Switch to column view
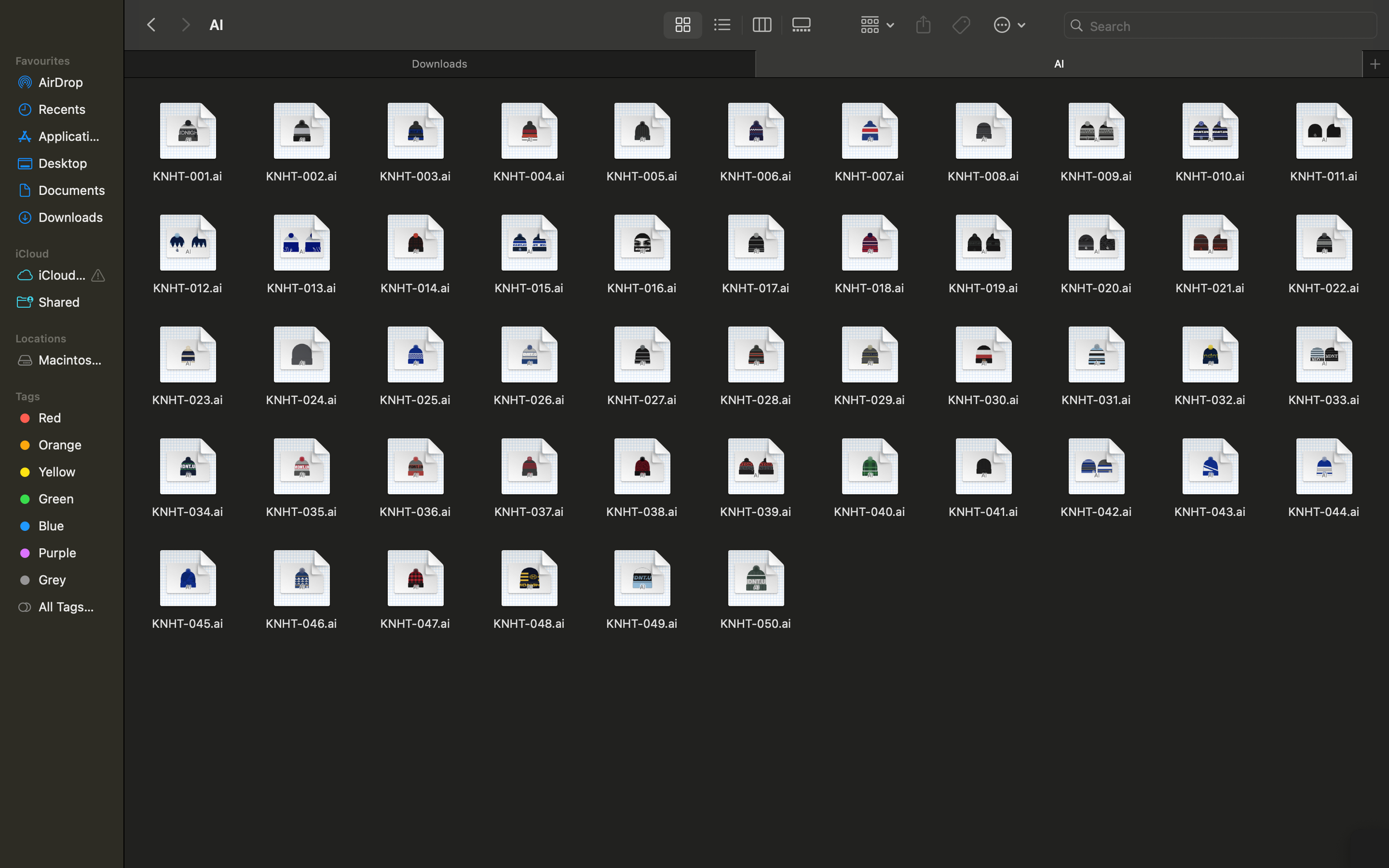1389x868 pixels. 761,24
